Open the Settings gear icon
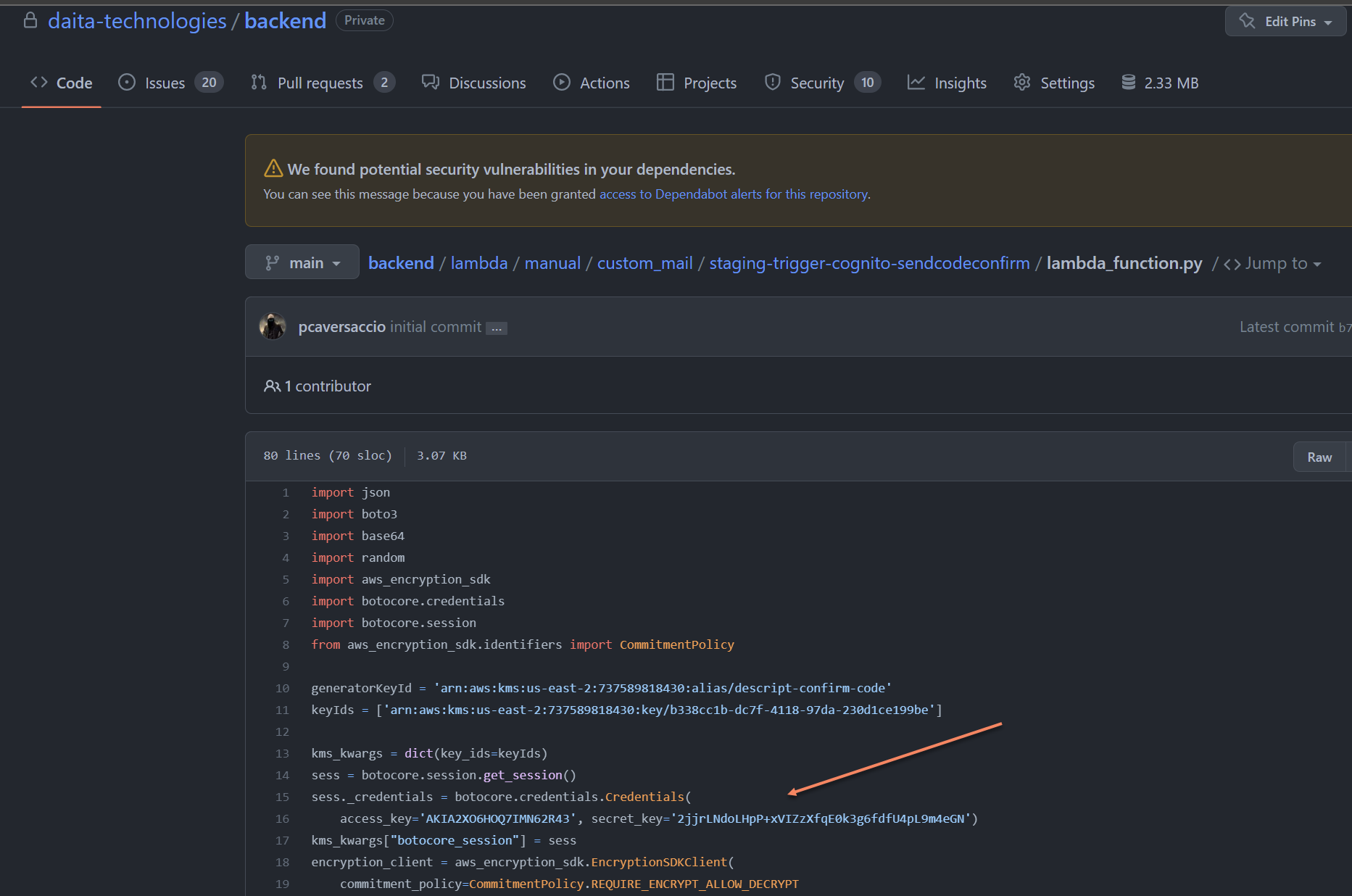Image resolution: width=1352 pixels, height=896 pixels. point(1022,83)
